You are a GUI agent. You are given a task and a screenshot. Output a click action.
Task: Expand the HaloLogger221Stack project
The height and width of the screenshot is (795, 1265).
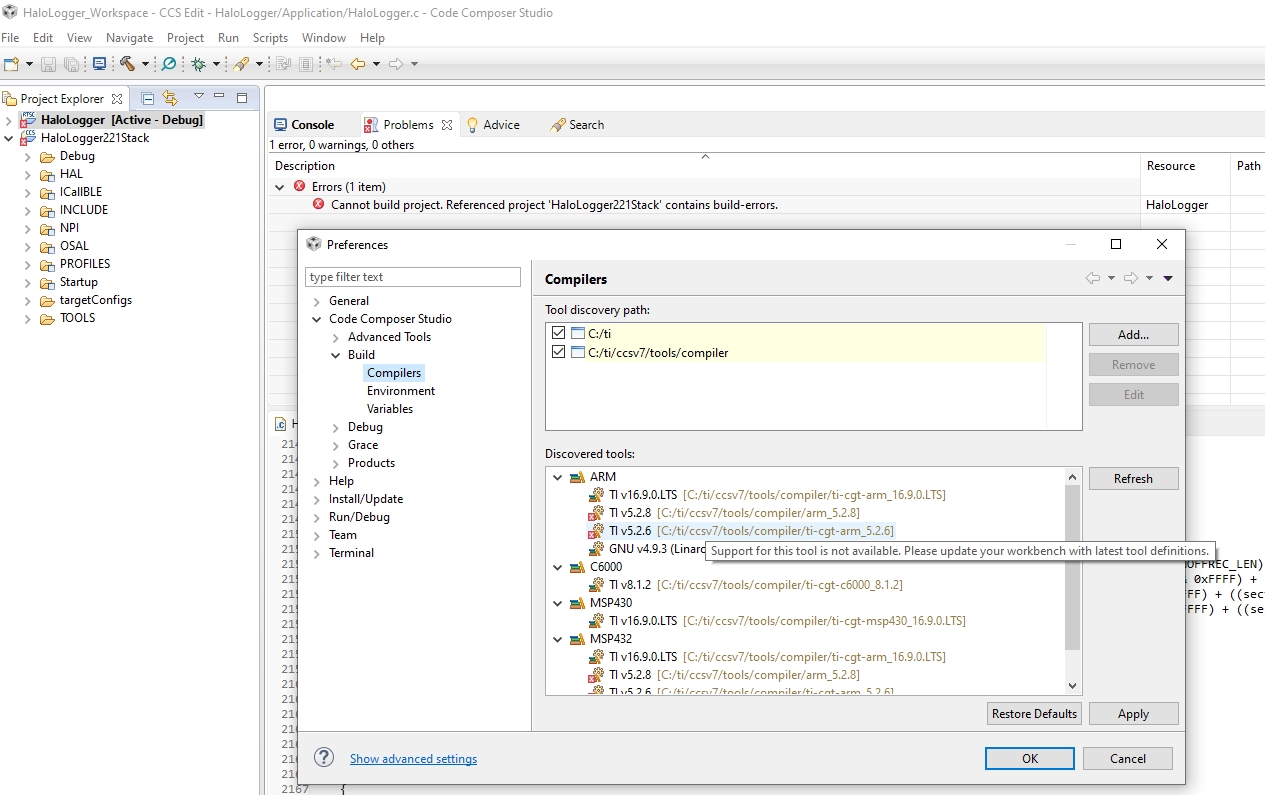point(7,137)
